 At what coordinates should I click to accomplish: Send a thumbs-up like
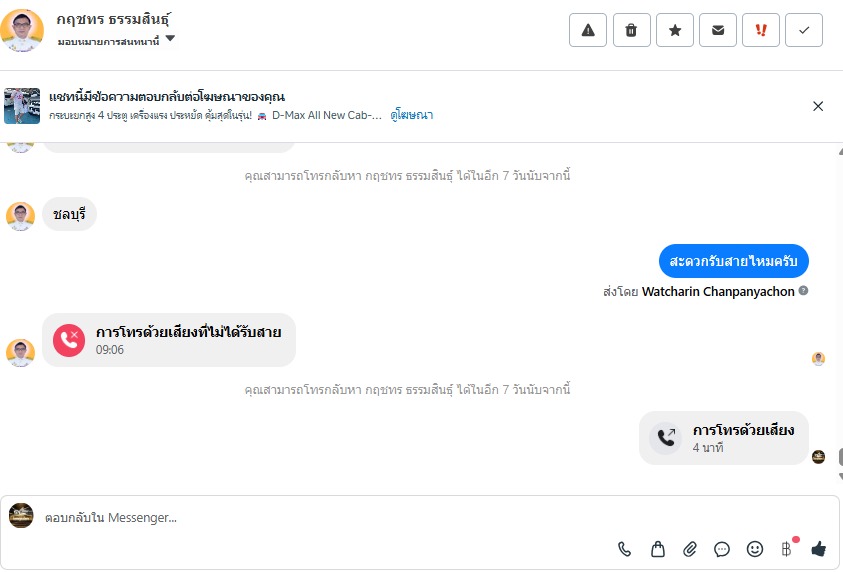point(819,548)
